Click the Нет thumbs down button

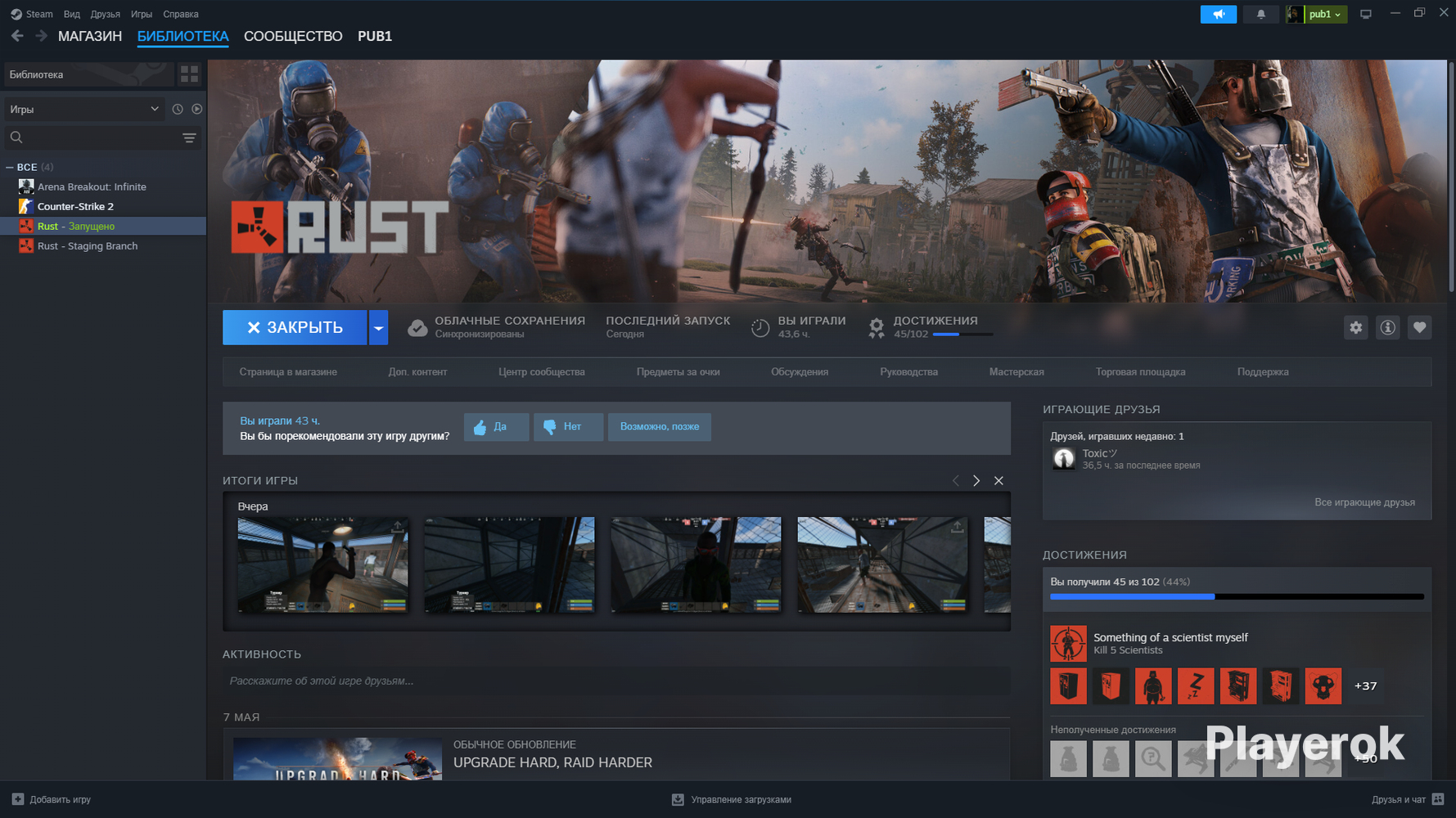click(x=568, y=427)
